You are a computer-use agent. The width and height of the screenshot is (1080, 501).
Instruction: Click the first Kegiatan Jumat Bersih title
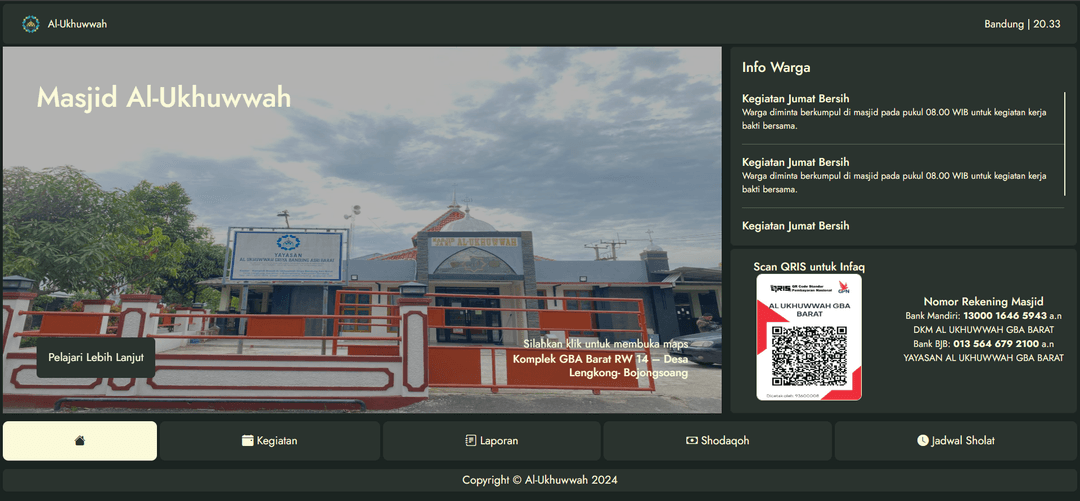(795, 99)
